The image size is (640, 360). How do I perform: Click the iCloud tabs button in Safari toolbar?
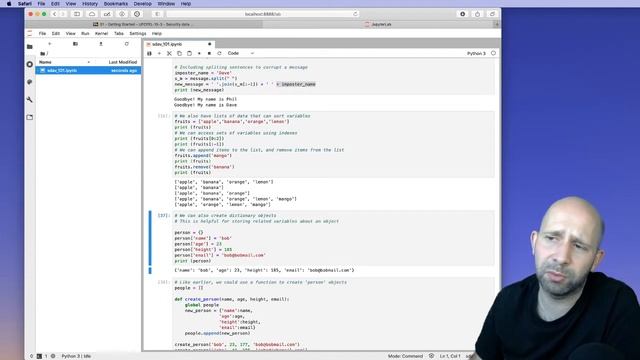pos(92,14)
